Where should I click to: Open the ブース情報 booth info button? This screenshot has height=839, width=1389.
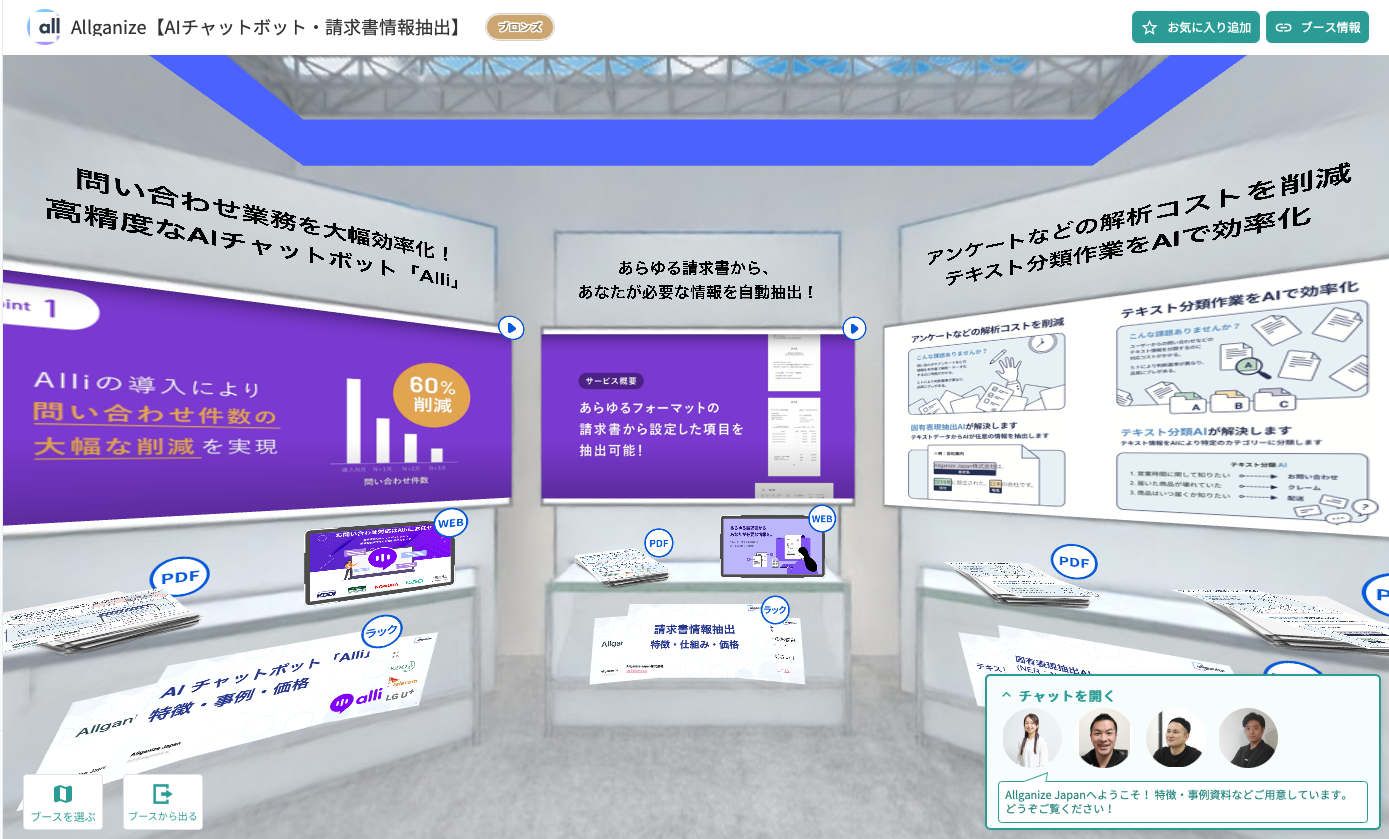pos(1317,27)
